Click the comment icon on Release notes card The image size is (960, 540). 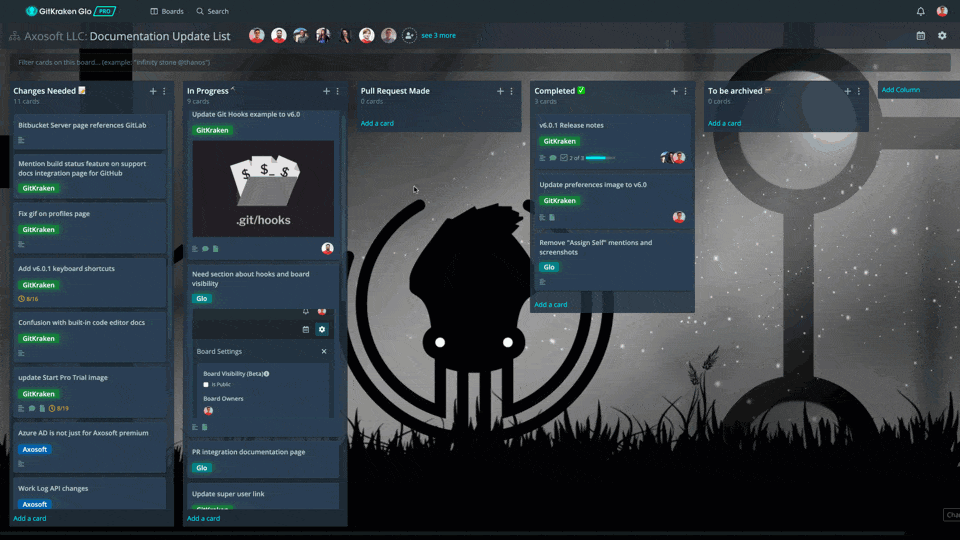pos(553,158)
